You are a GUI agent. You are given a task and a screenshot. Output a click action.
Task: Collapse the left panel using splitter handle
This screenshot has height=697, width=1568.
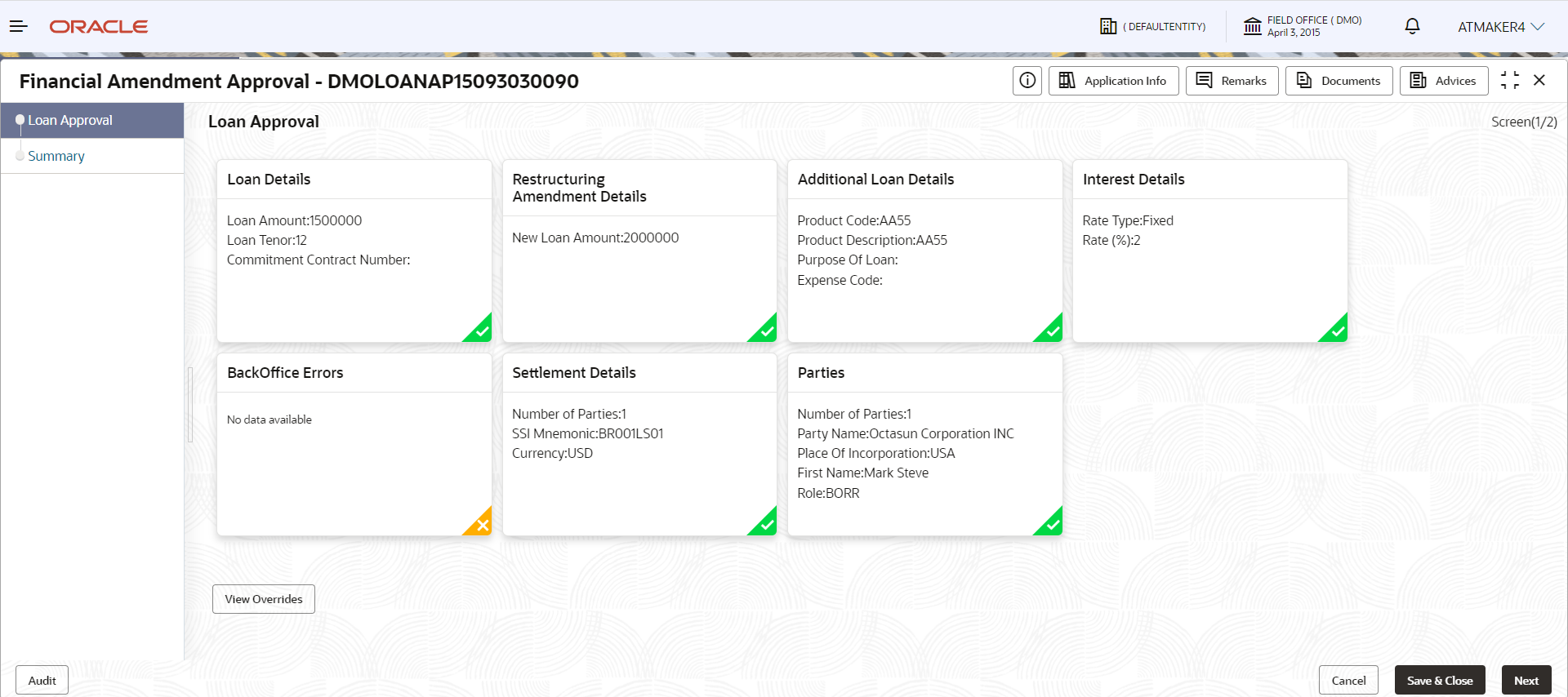[190, 404]
